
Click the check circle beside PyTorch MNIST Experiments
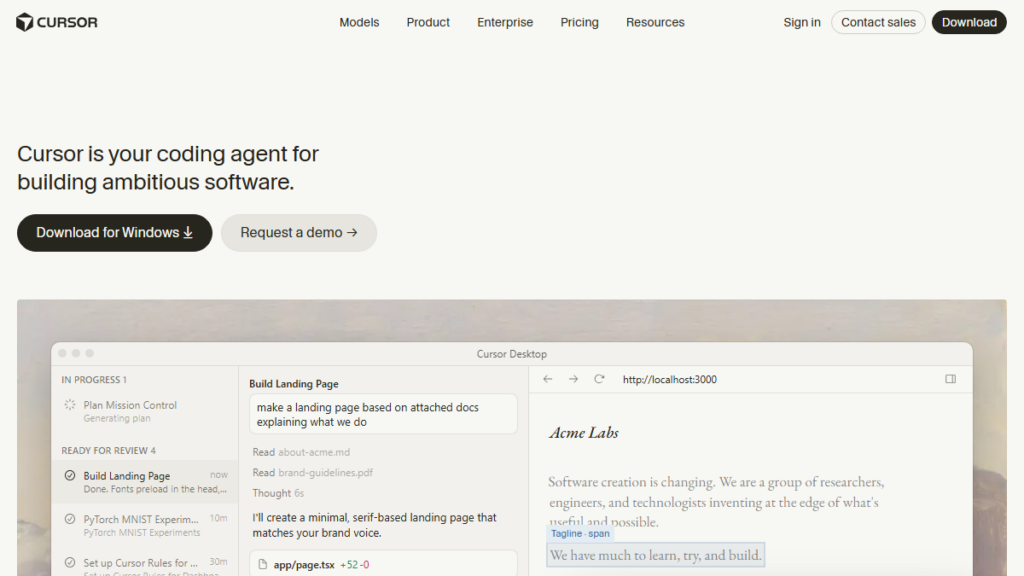click(70, 519)
